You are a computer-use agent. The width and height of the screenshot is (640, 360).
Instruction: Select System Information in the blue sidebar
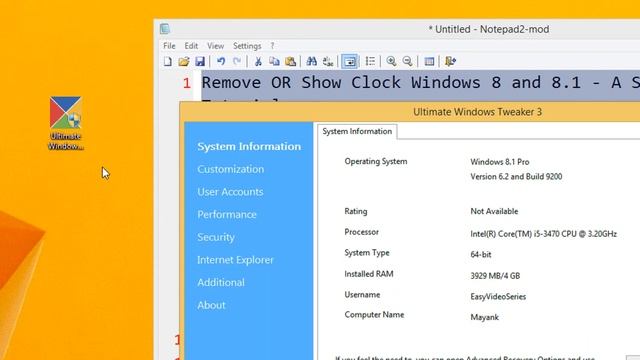(249, 147)
